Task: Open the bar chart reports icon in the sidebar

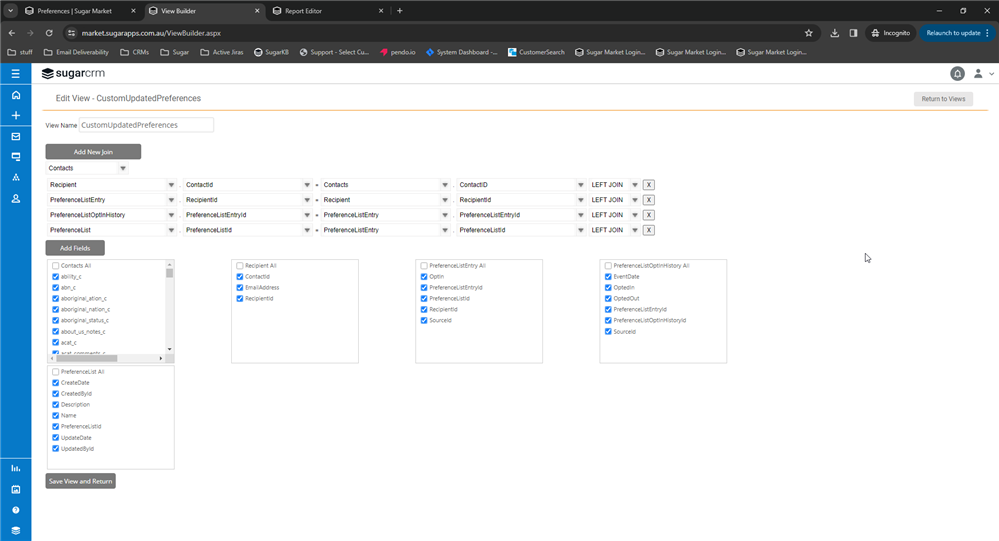Action: pyautogui.click(x=15, y=468)
